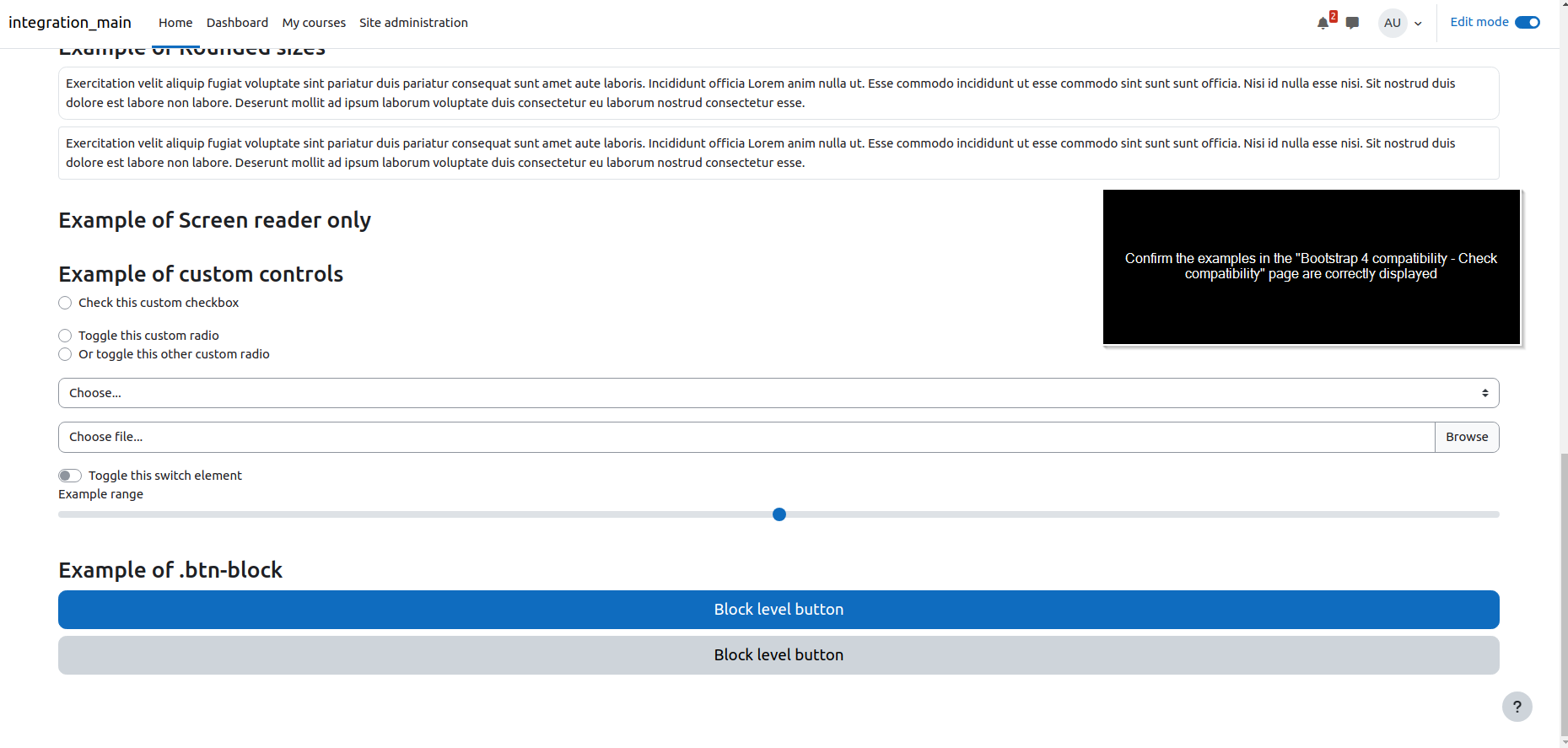Screen dimensions: 1568x748
Task: Open the notifications bell icon
Action: click(1323, 23)
